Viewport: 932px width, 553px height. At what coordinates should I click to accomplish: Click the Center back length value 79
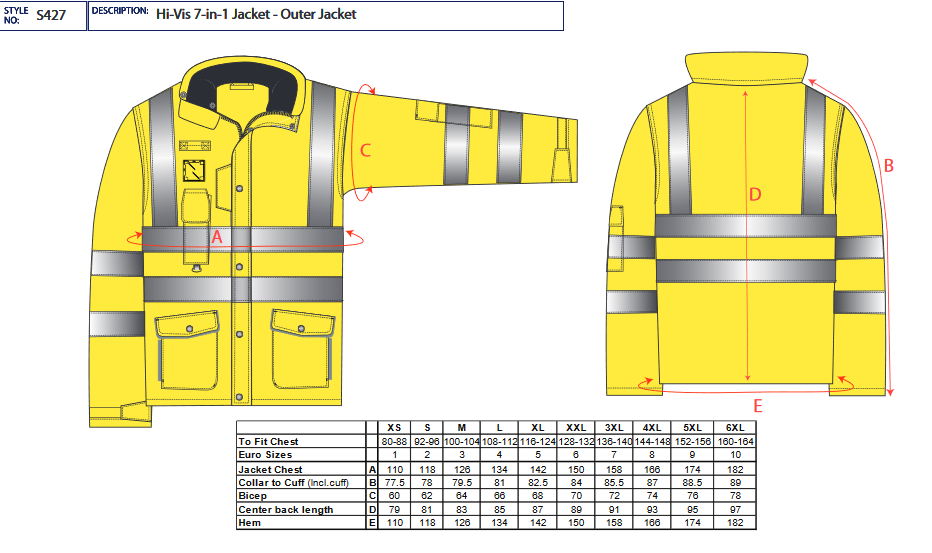click(x=394, y=510)
